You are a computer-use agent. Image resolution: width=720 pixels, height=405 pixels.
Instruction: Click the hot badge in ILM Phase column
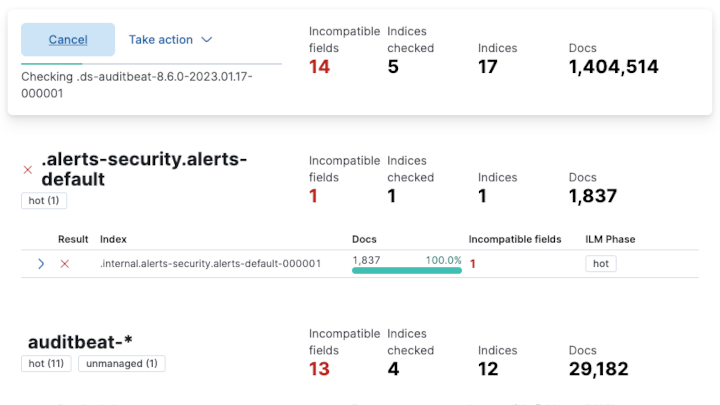point(601,264)
